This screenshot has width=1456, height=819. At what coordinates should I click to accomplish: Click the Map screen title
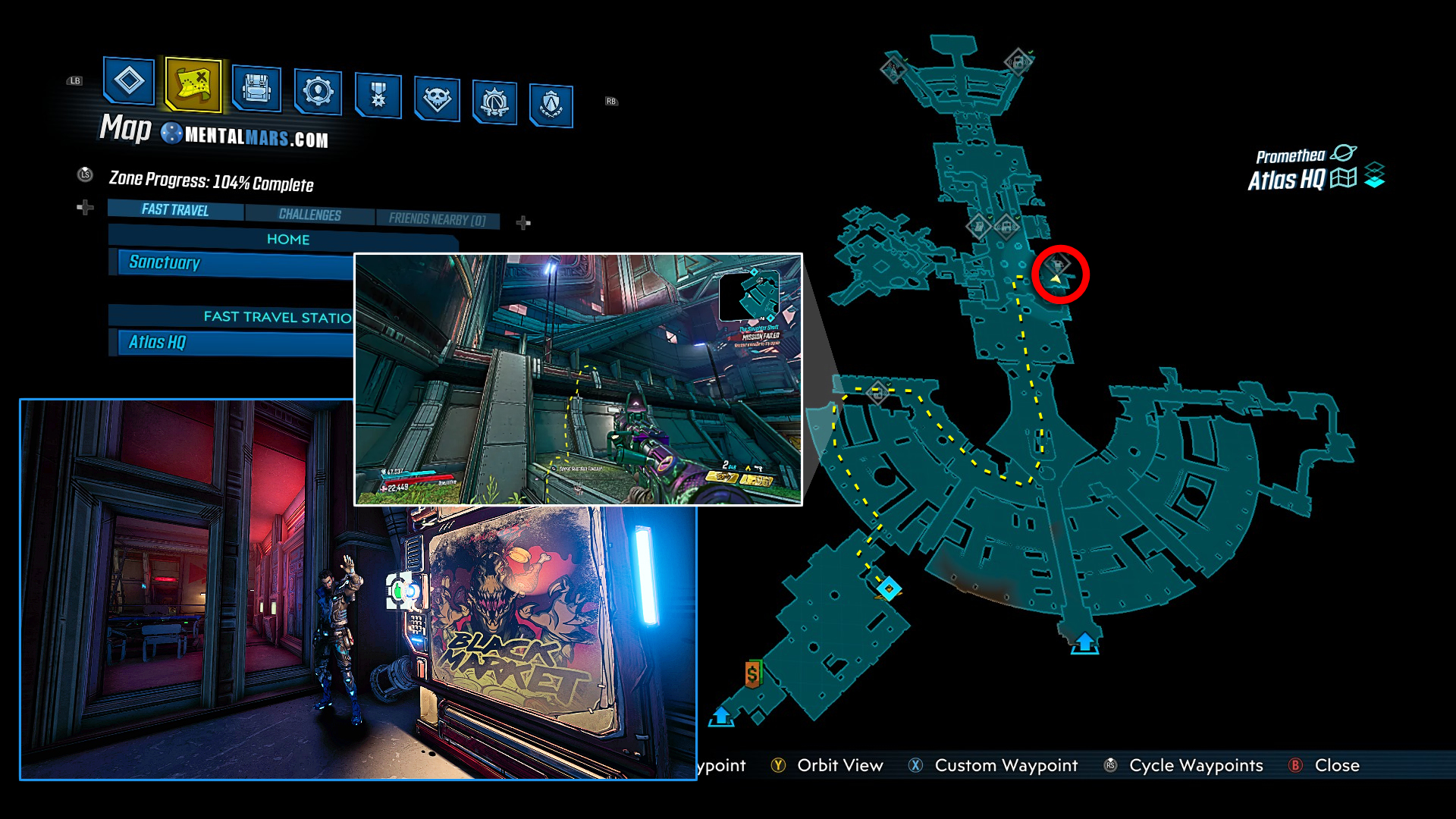[x=126, y=128]
